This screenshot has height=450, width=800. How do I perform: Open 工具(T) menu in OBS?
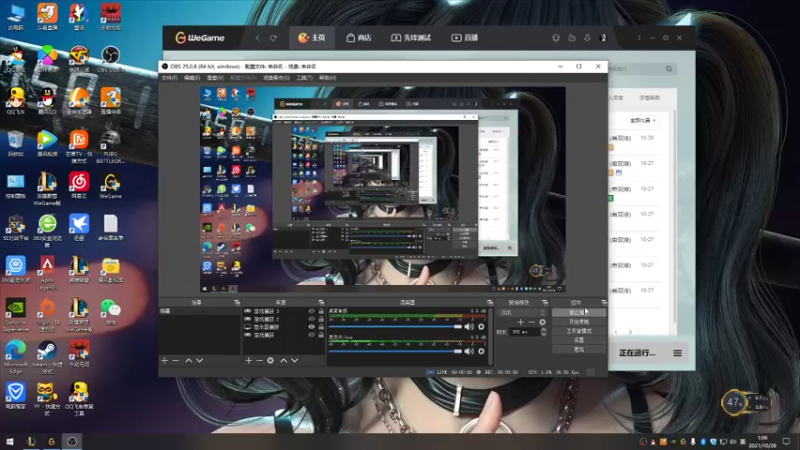304,78
